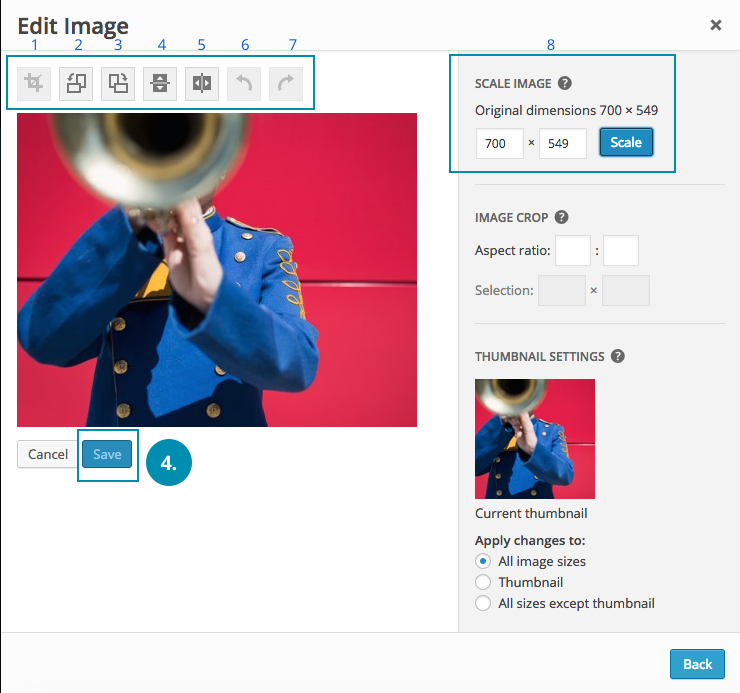Go Back from the editor

[x=697, y=664]
